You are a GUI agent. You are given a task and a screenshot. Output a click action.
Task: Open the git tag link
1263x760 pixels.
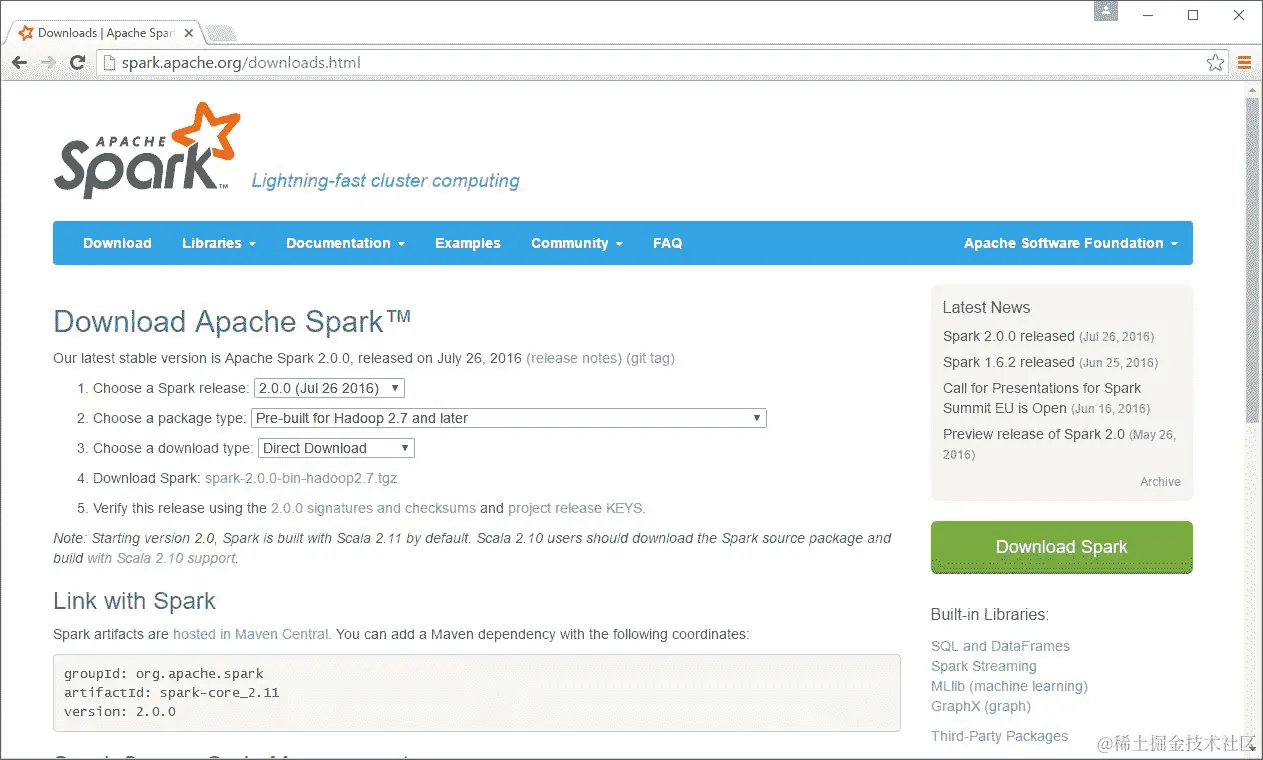(x=651, y=358)
